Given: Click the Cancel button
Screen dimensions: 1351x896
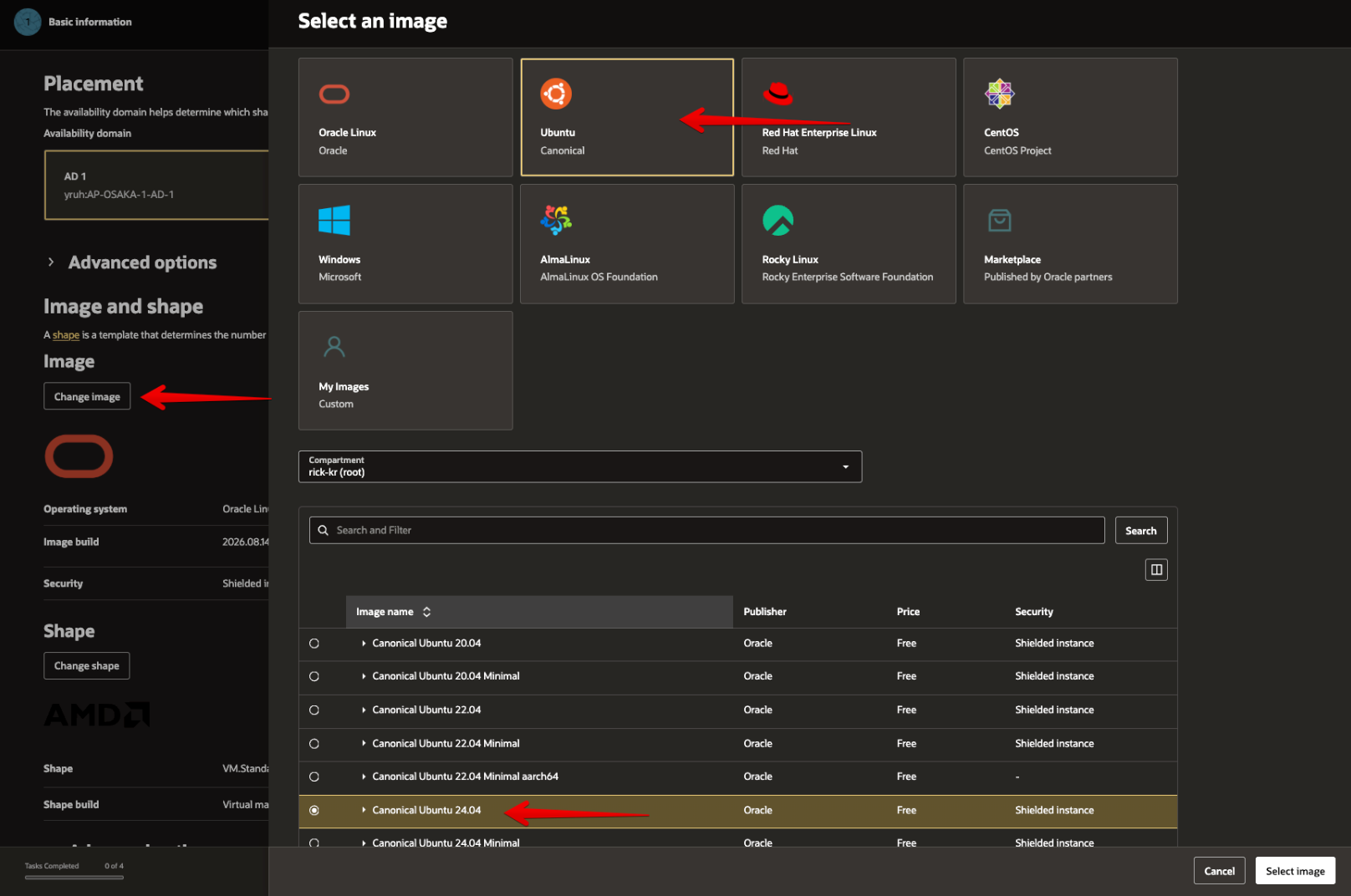Looking at the screenshot, I should coord(1220,871).
